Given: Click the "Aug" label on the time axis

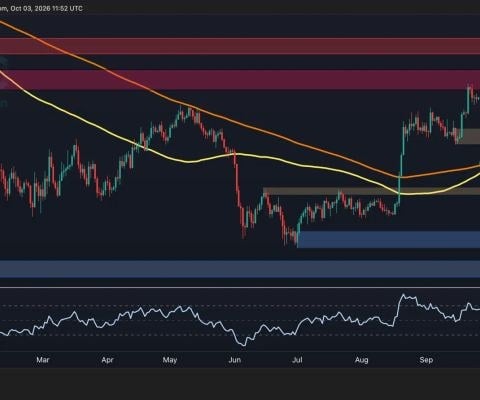Looking at the screenshot, I should click(x=362, y=360).
